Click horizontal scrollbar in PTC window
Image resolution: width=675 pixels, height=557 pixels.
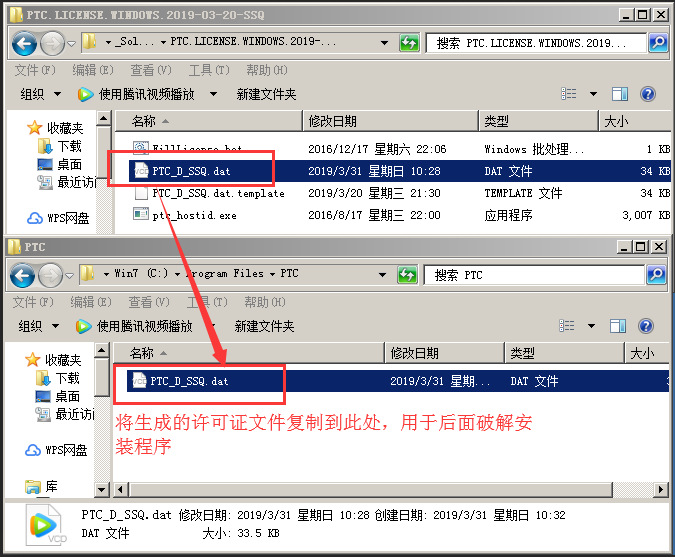click(x=371, y=489)
